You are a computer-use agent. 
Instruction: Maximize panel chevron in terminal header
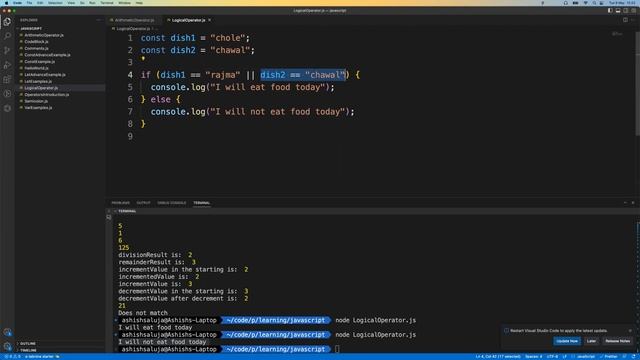point(625,203)
